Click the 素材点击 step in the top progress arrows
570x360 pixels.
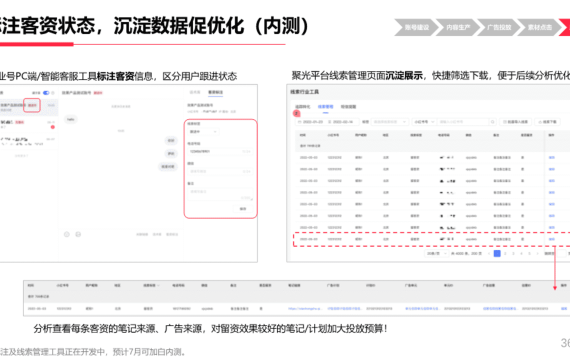[540, 28]
